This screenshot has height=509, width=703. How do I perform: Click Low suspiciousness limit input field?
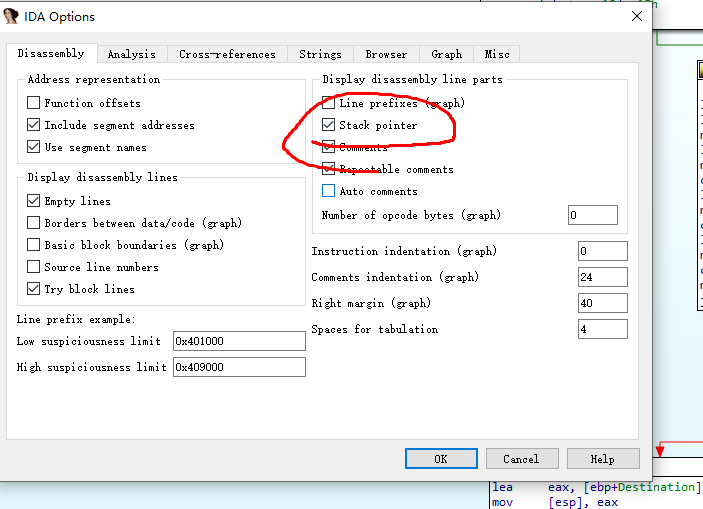239,341
